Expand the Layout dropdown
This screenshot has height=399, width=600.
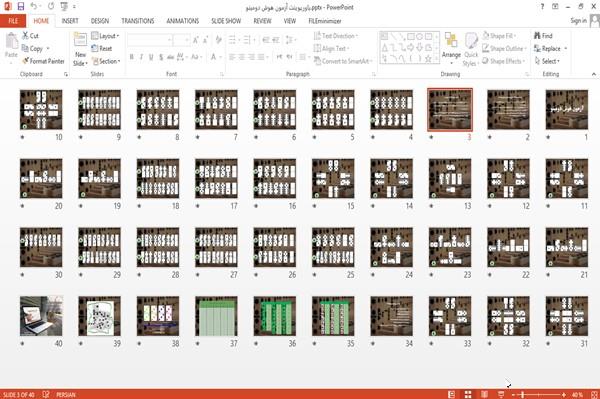[x=105, y=36]
